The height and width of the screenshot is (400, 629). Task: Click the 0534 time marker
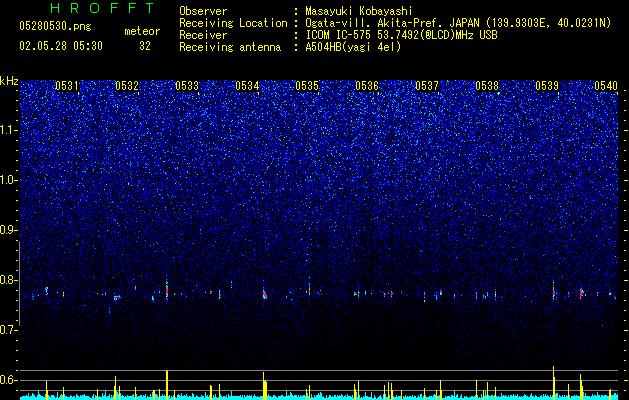pyautogui.click(x=247, y=85)
